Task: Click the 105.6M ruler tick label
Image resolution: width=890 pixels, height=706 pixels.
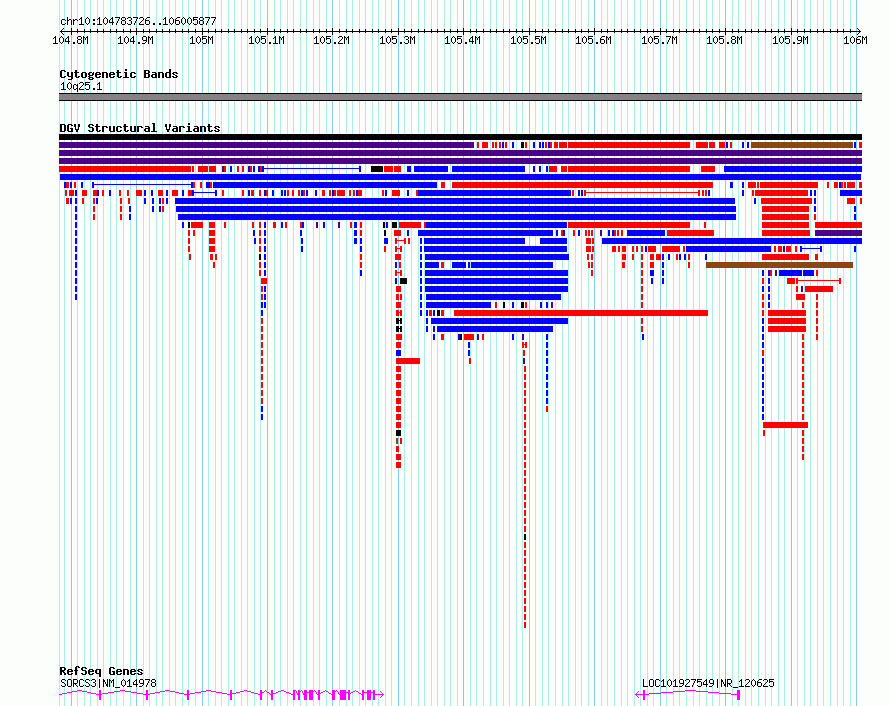Action: point(593,40)
